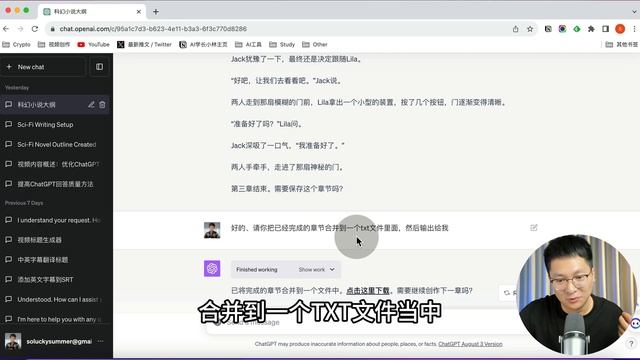Open the help question mark icon

[x=631, y=344]
